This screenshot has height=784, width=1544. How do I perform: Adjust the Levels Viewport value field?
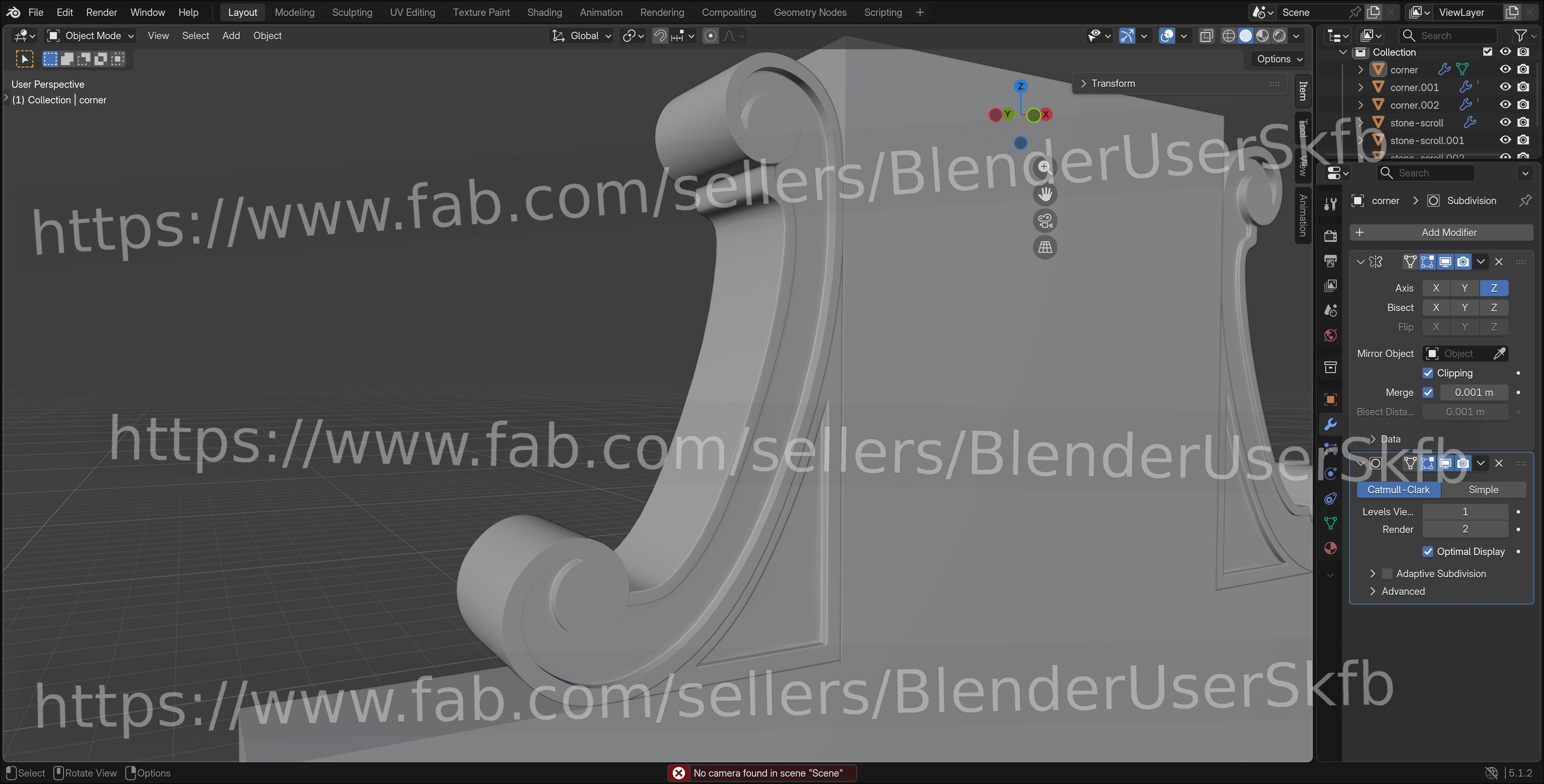click(x=1465, y=511)
